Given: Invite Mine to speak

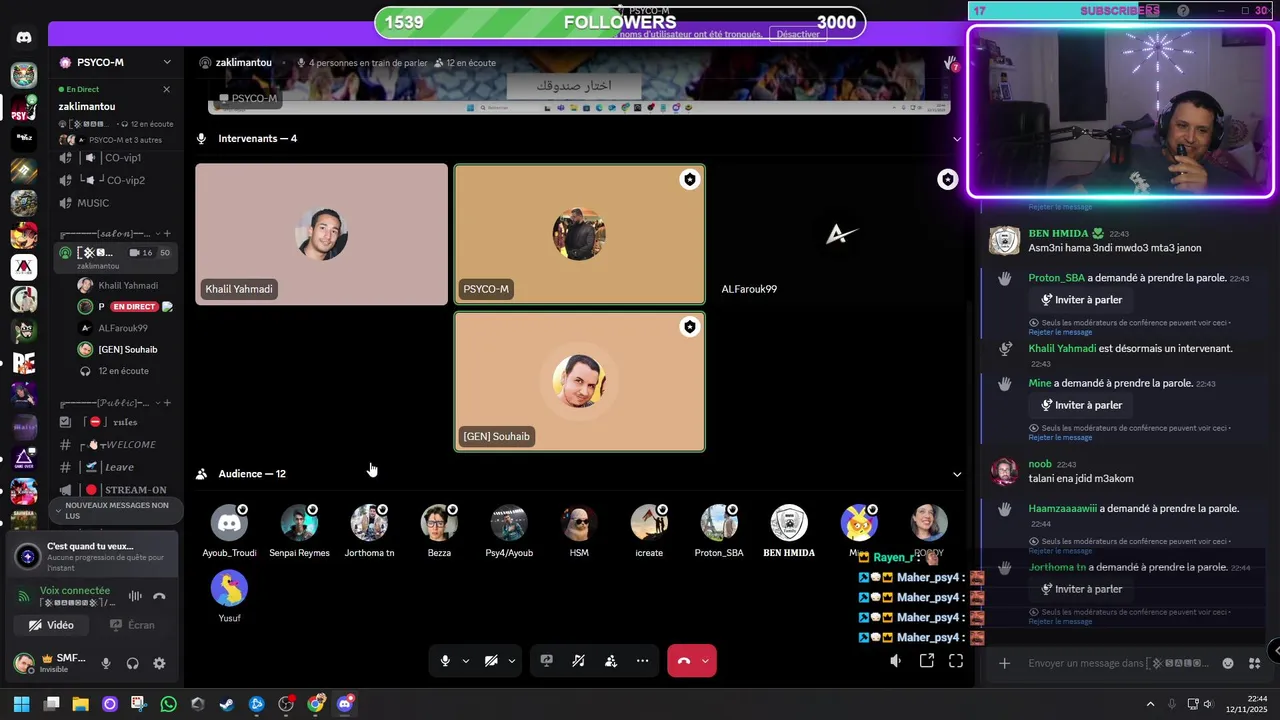Looking at the screenshot, I should tap(1080, 405).
